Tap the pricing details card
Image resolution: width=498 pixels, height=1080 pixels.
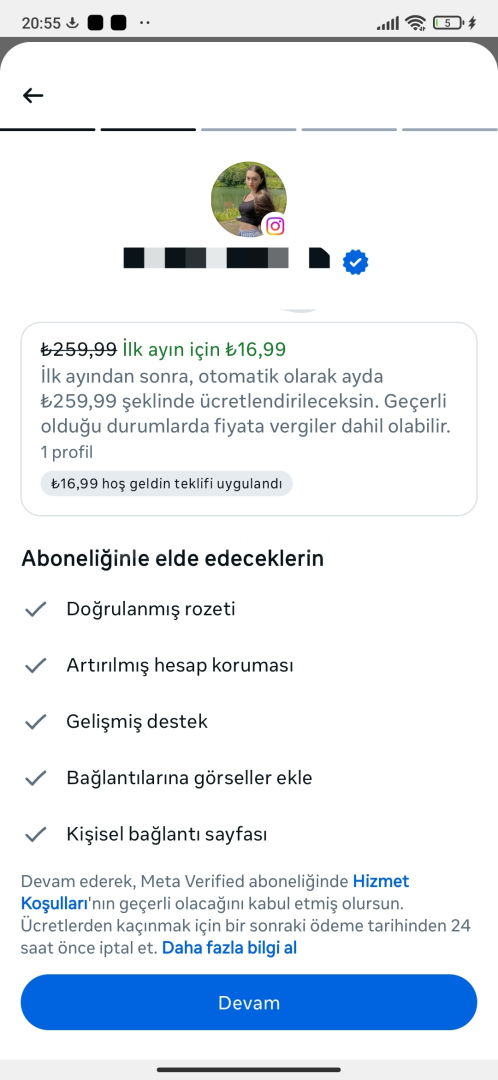coord(249,419)
